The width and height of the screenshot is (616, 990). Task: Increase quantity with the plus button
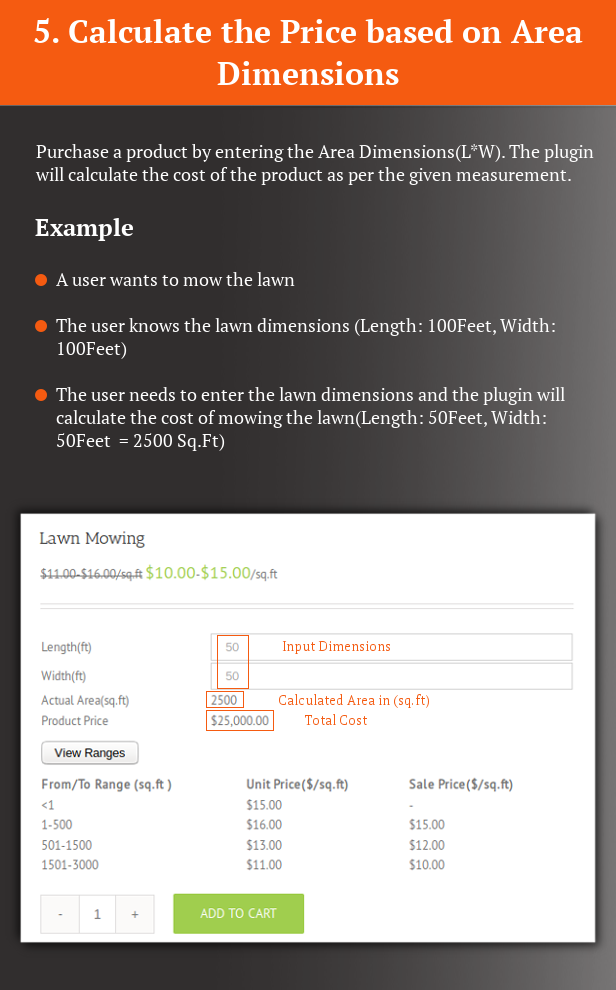click(134, 914)
